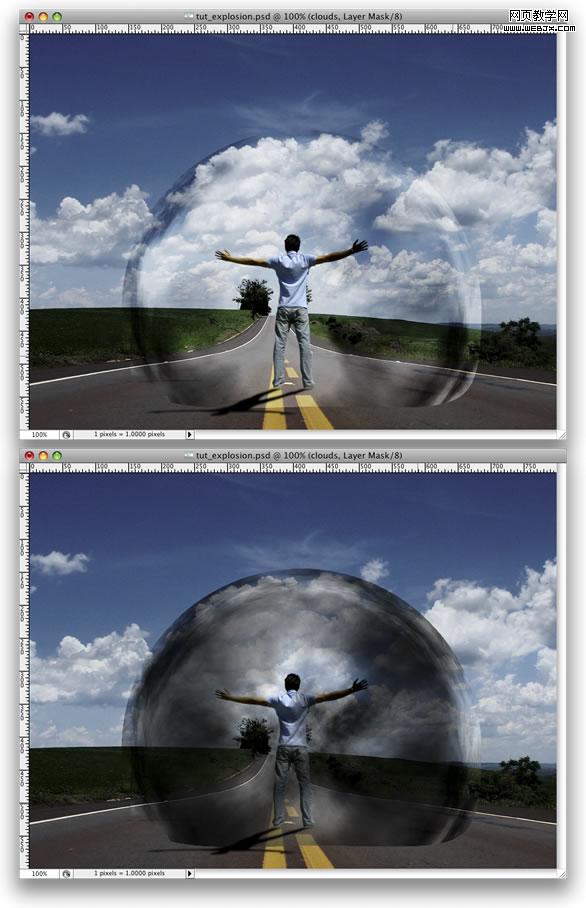The height and width of the screenshot is (908, 586).
Task: Minimize the dark-bubble document window
Action: click(43, 456)
